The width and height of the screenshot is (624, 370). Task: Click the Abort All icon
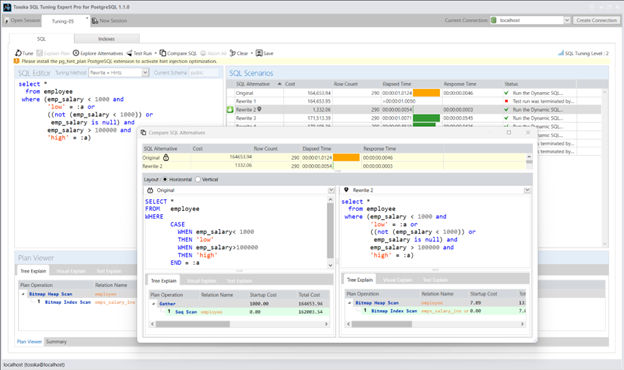(x=203, y=53)
